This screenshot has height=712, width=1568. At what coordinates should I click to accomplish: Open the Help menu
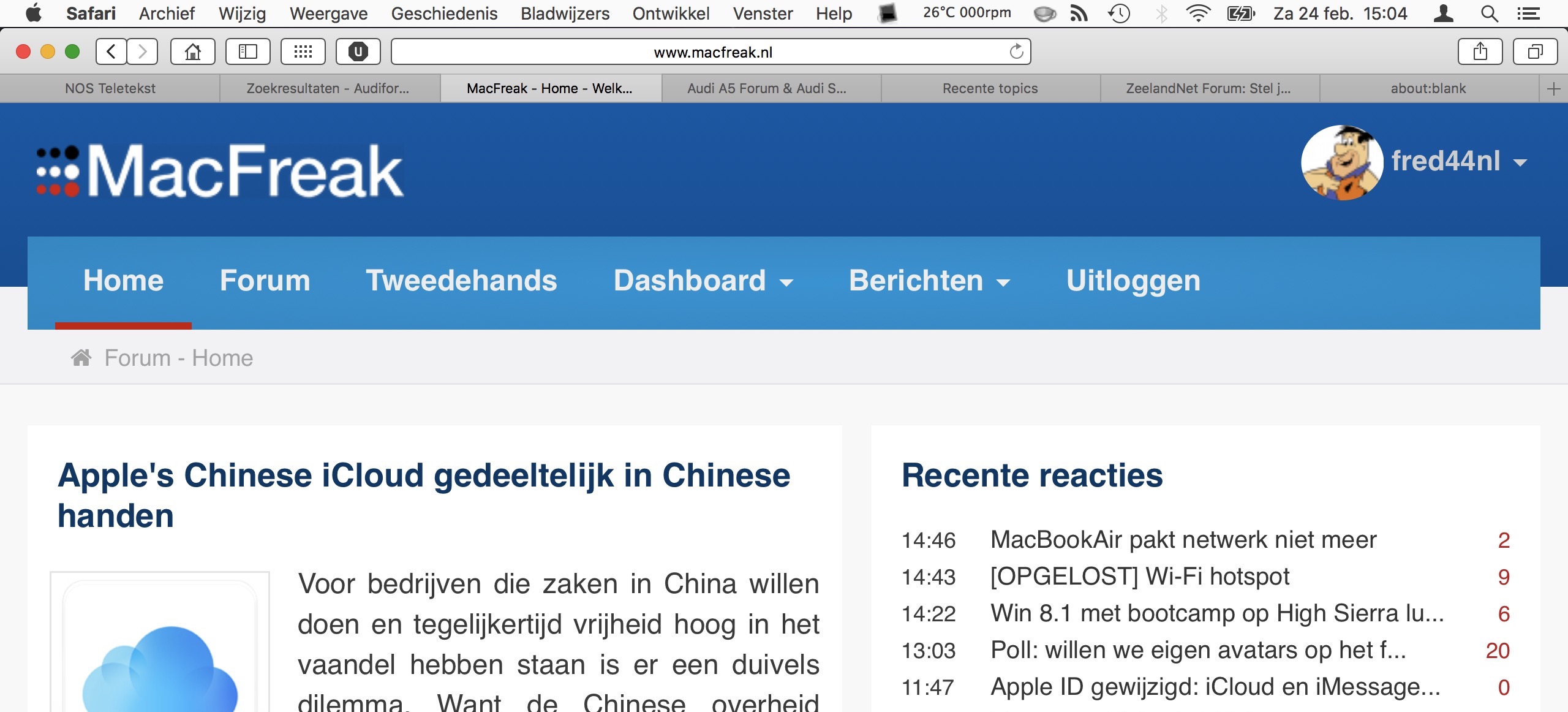pyautogui.click(x=834, y=13)
